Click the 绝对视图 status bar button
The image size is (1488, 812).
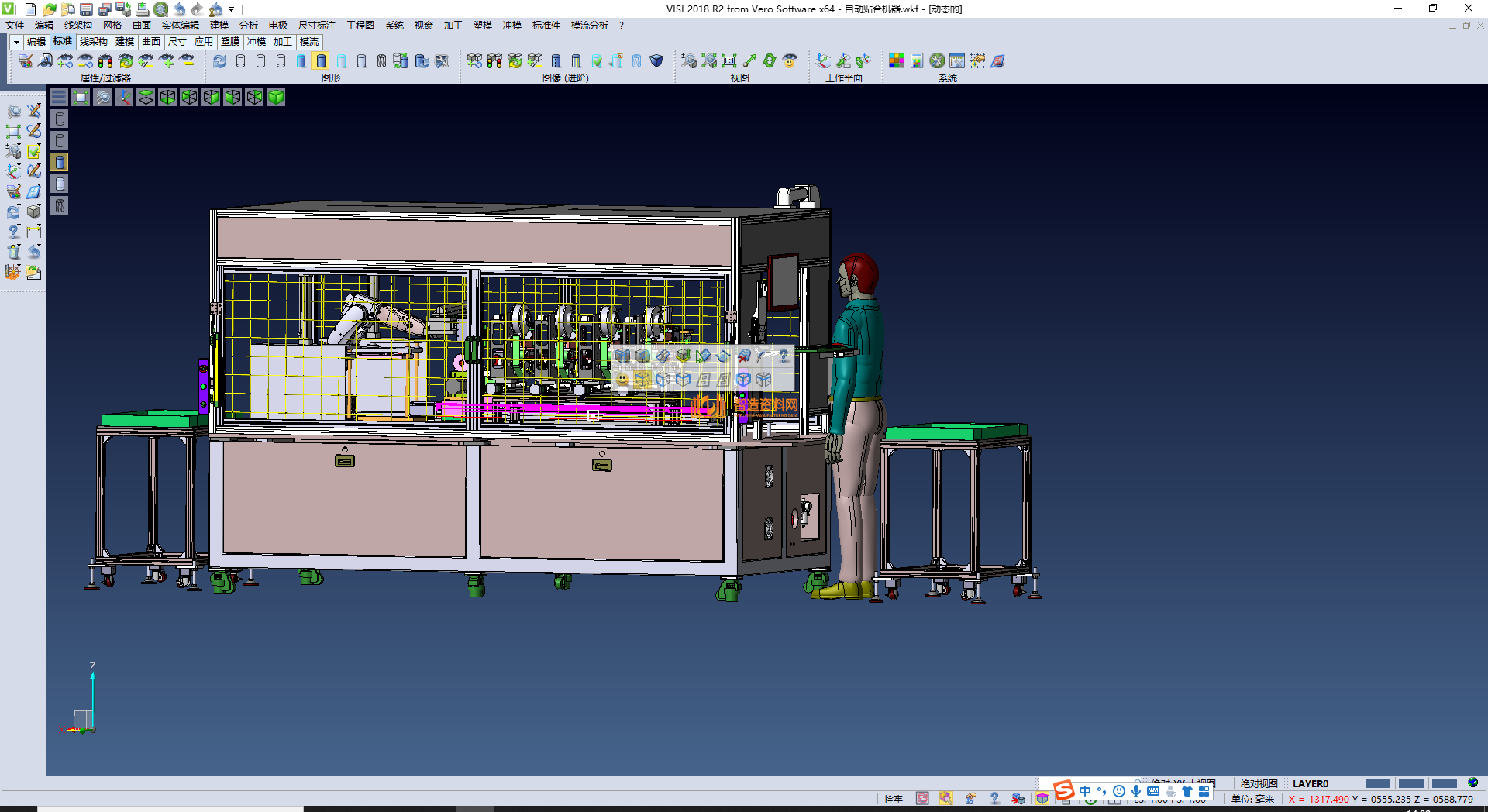[1259, 783]
